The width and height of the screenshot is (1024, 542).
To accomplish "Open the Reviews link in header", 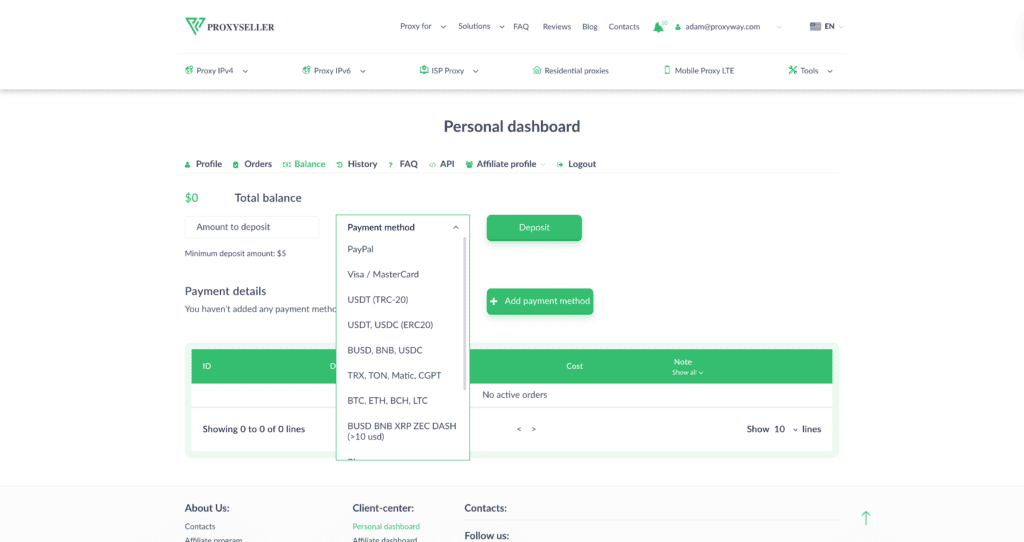I will (557, 27).
